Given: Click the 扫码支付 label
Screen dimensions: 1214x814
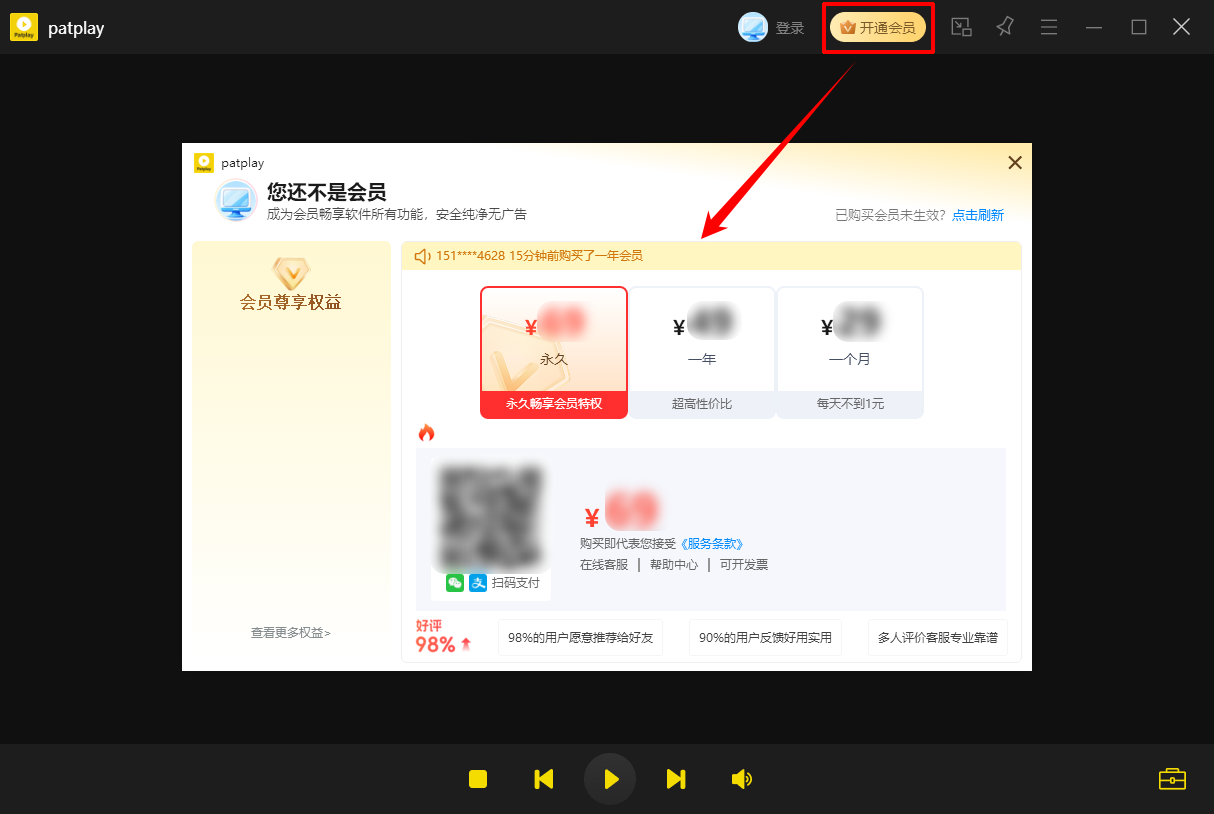Looking at the screenshot, I should click(x=516, y=583).
